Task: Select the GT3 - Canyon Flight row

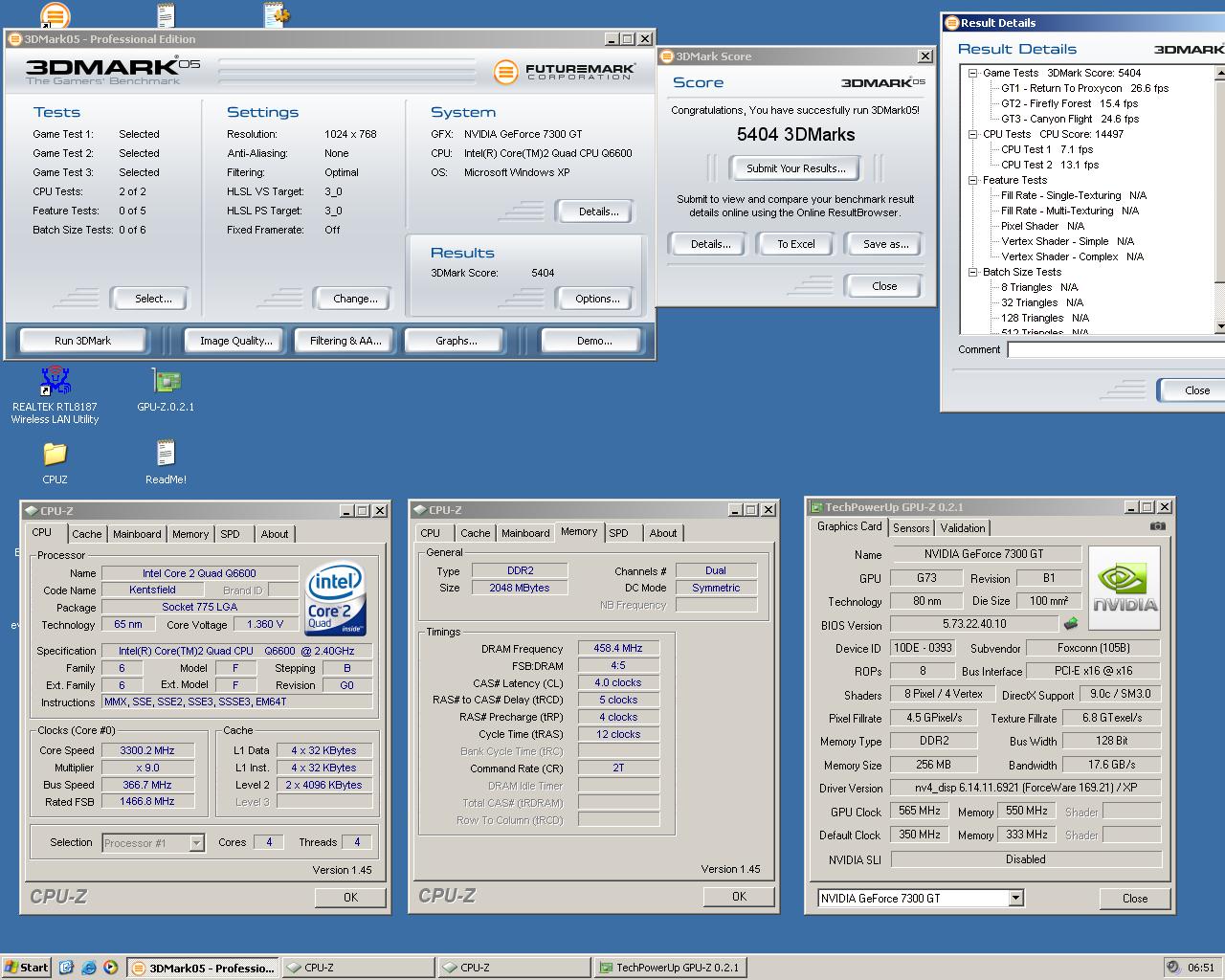Action: (x=1069, y=119)
